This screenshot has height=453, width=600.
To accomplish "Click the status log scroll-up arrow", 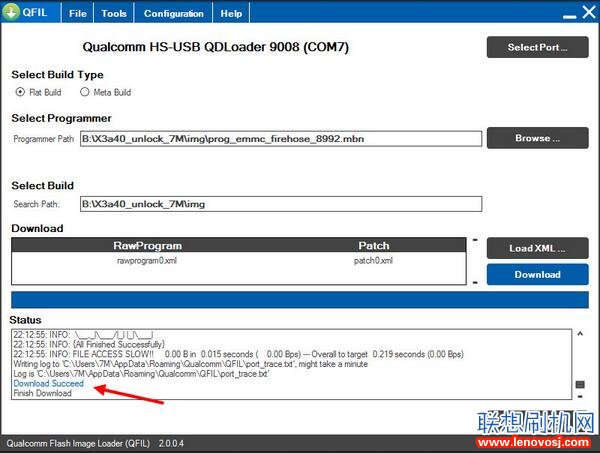I will click(580, 334).
